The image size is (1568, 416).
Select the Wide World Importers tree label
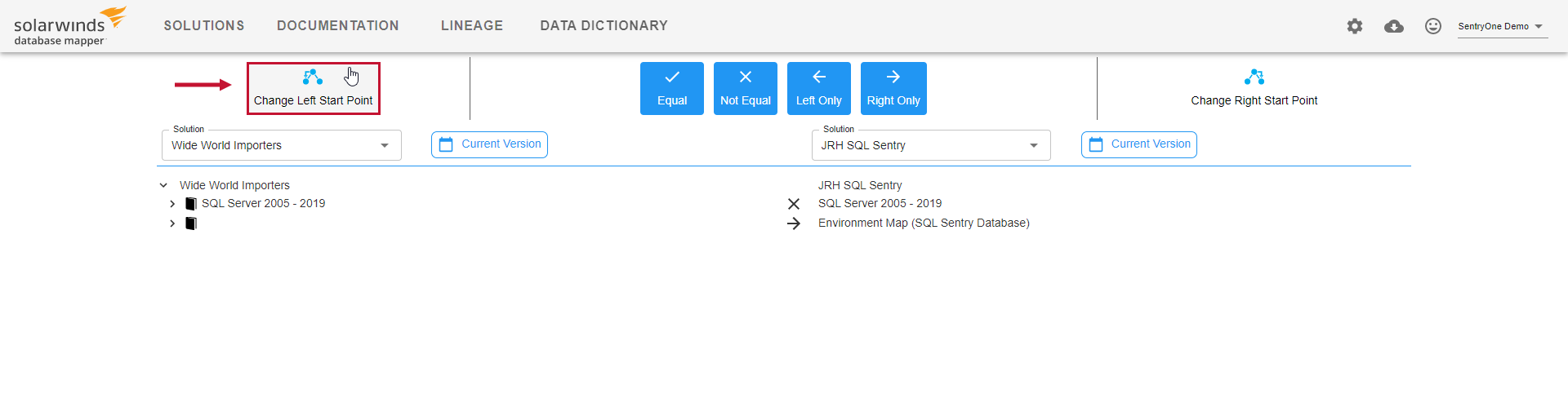coord(234,185)
